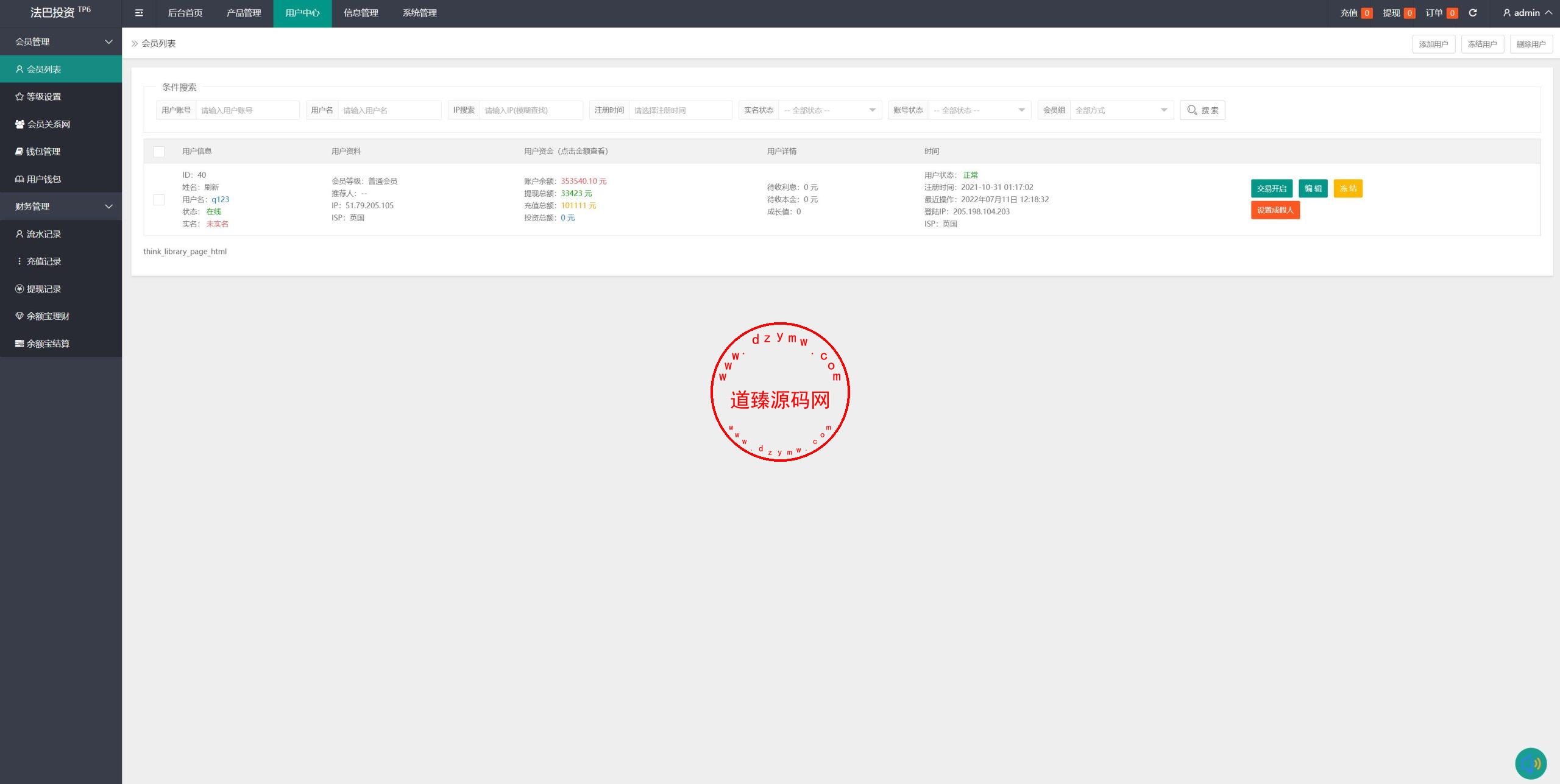Click the 未实名 status text
Image resolution: width=1560 pixels, height=784 pixels.
click(x=217, y=224)
